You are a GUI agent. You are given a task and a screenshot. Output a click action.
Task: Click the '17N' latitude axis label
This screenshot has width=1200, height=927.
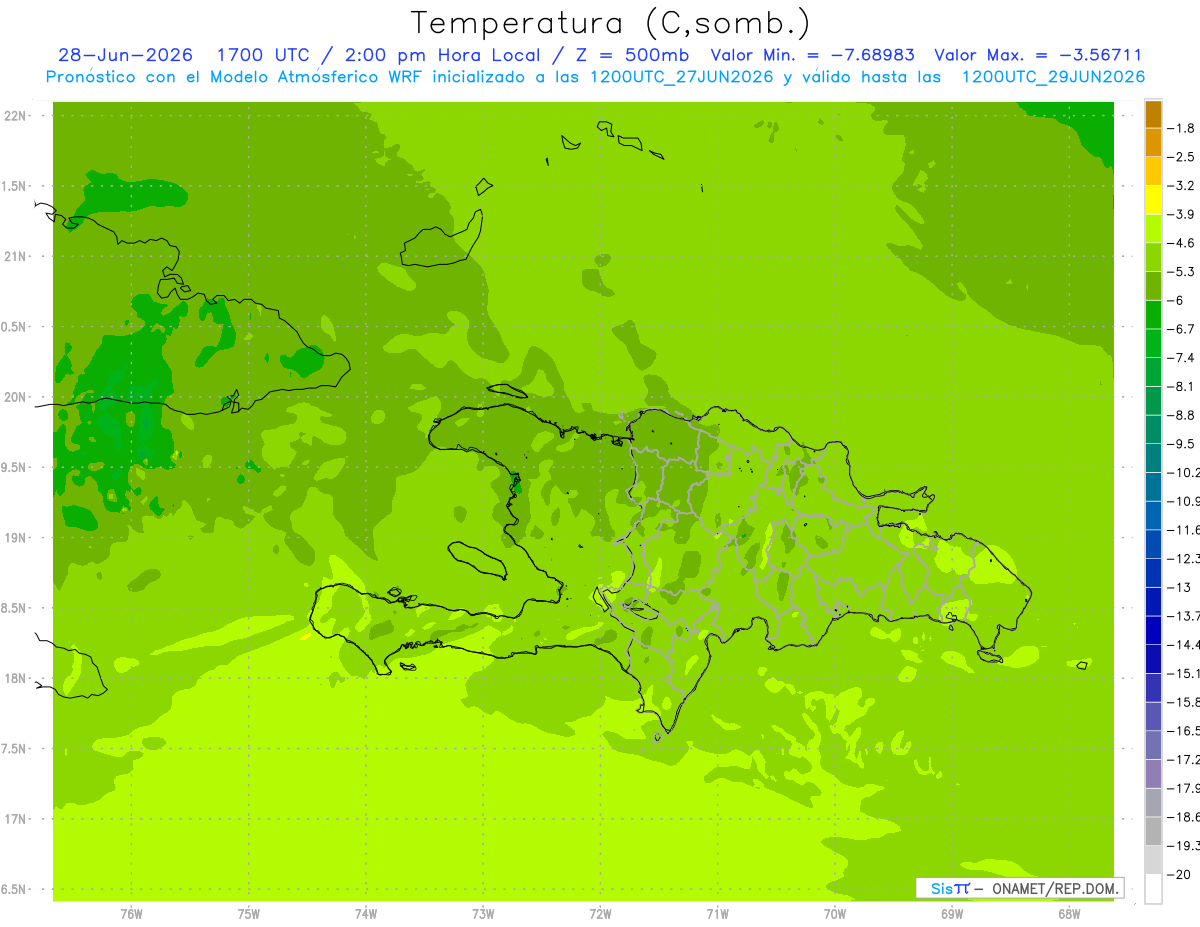coord(14,819)
